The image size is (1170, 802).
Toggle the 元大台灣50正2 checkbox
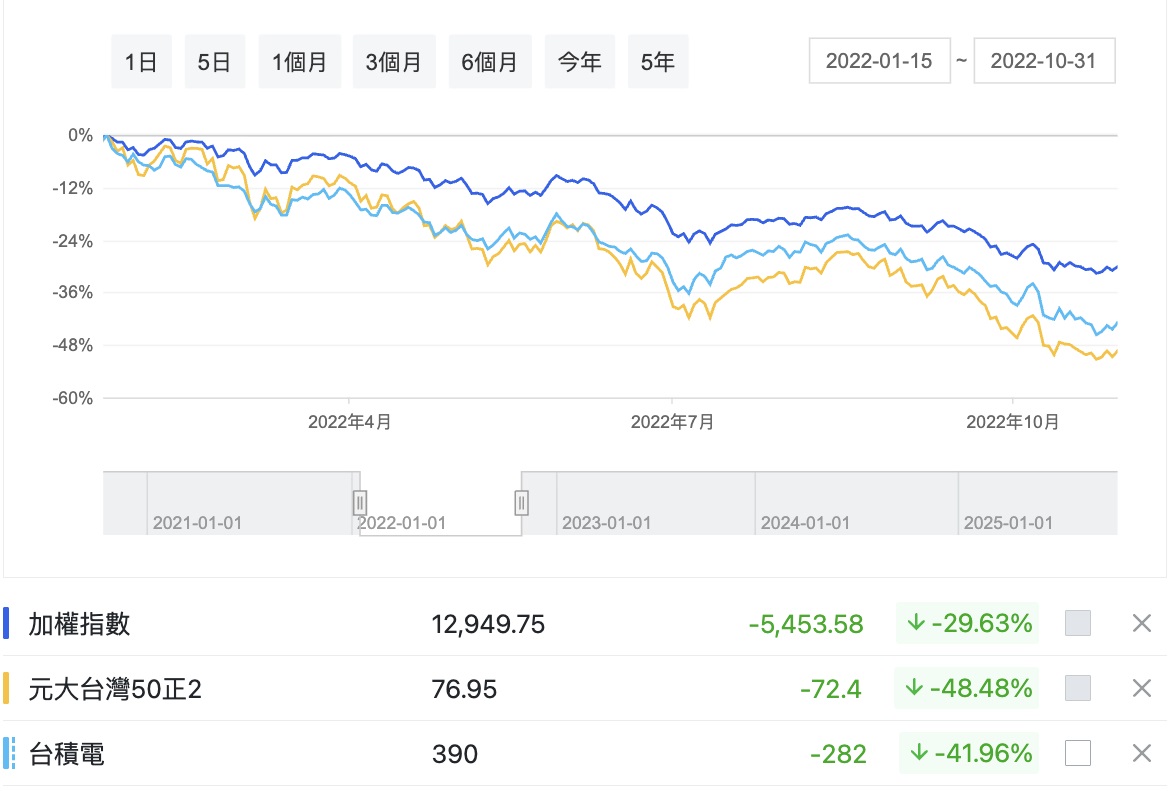pyautogui.click(x=1078, y=688)
